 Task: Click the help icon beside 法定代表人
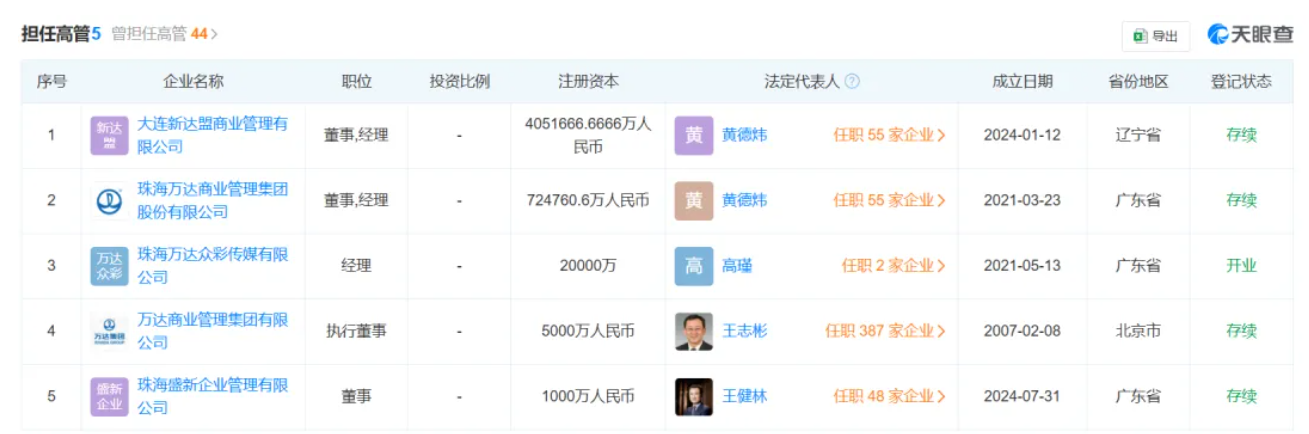coord(852,82)
